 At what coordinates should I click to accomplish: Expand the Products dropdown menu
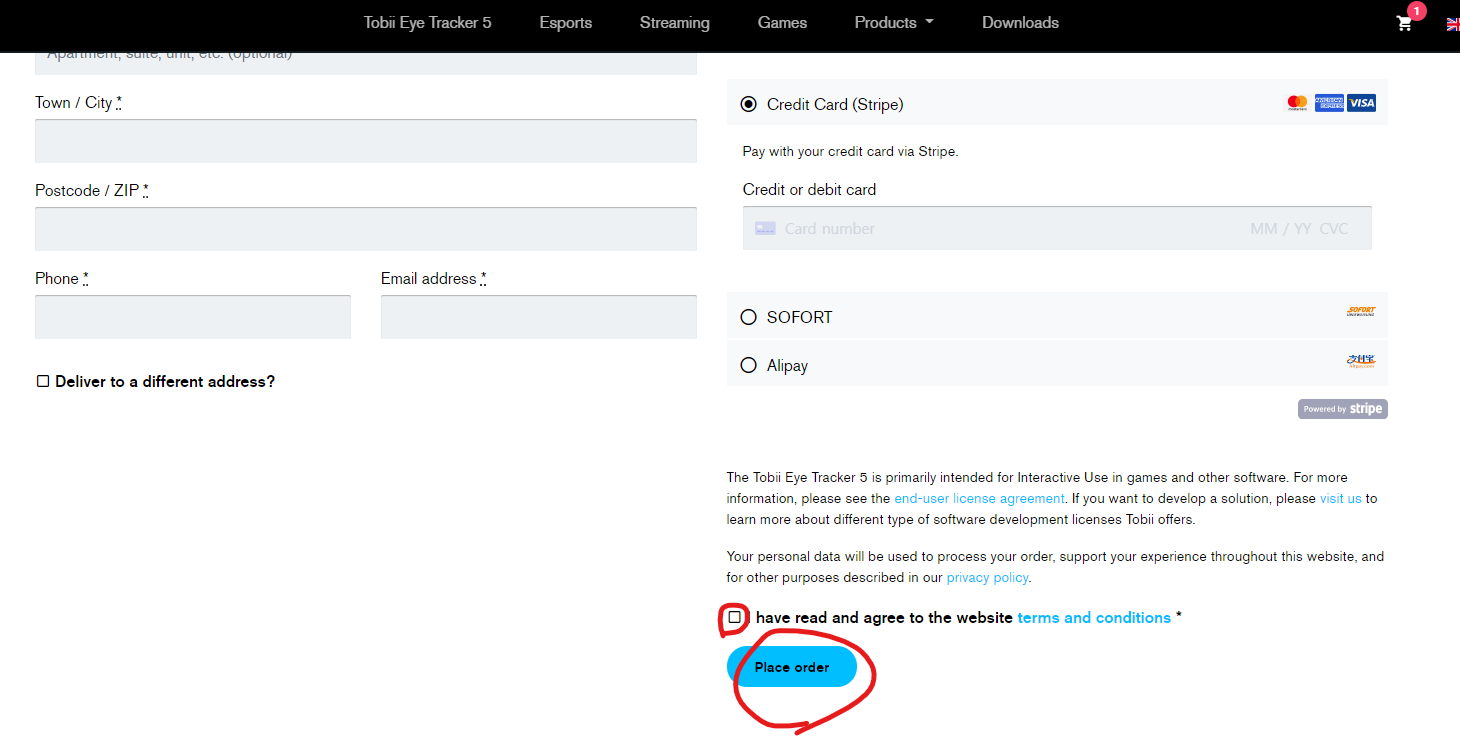coord(894,23)
